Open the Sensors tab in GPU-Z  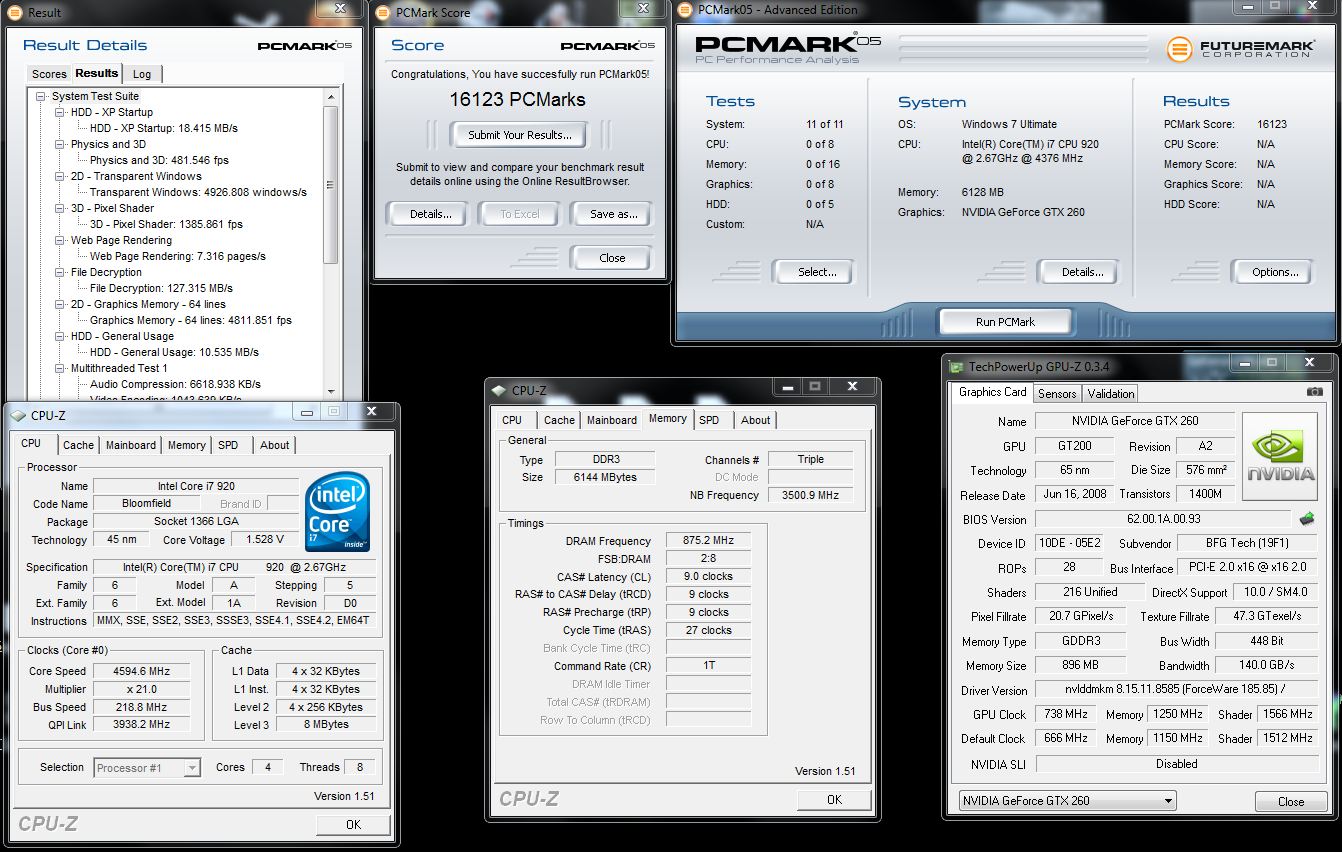1057,394
